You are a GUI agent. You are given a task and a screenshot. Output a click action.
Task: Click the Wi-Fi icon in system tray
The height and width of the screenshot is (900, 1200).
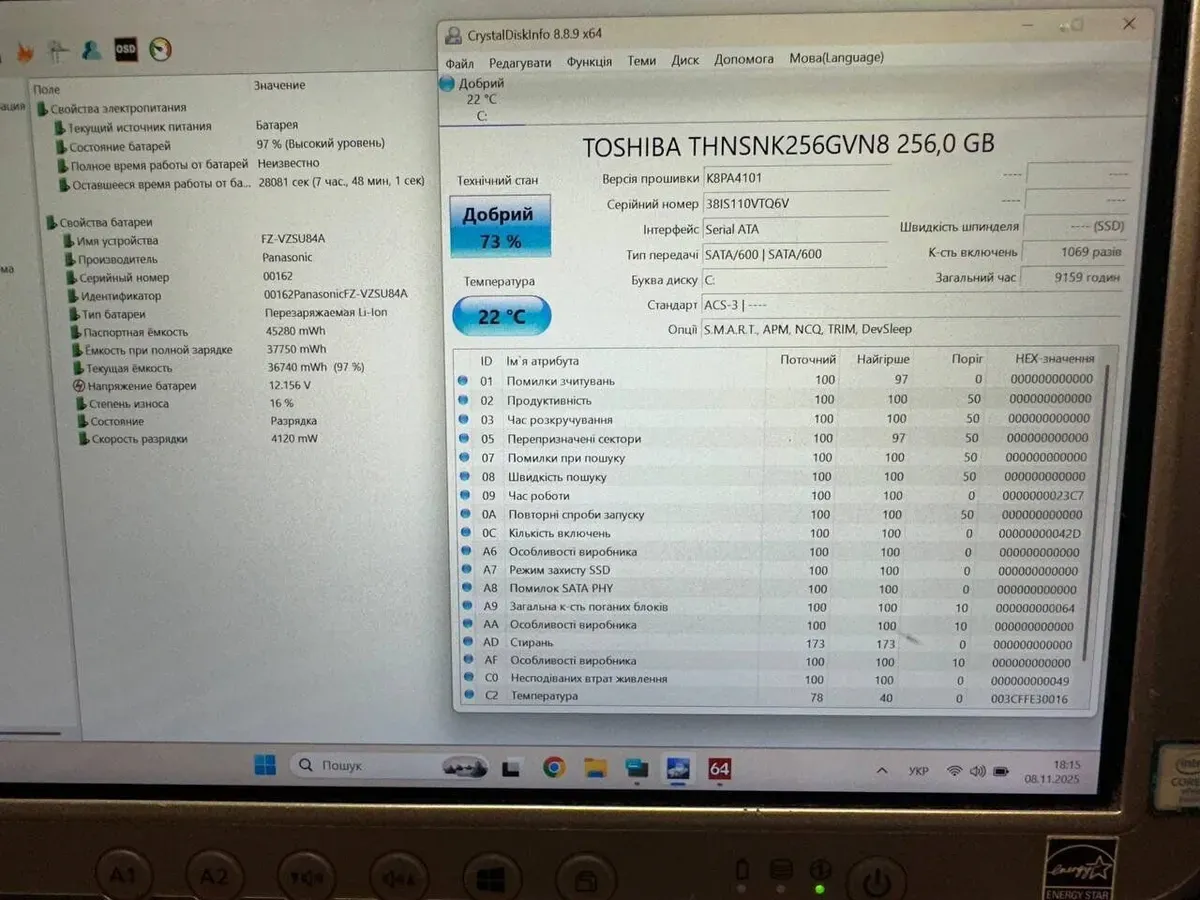point(954,771)
